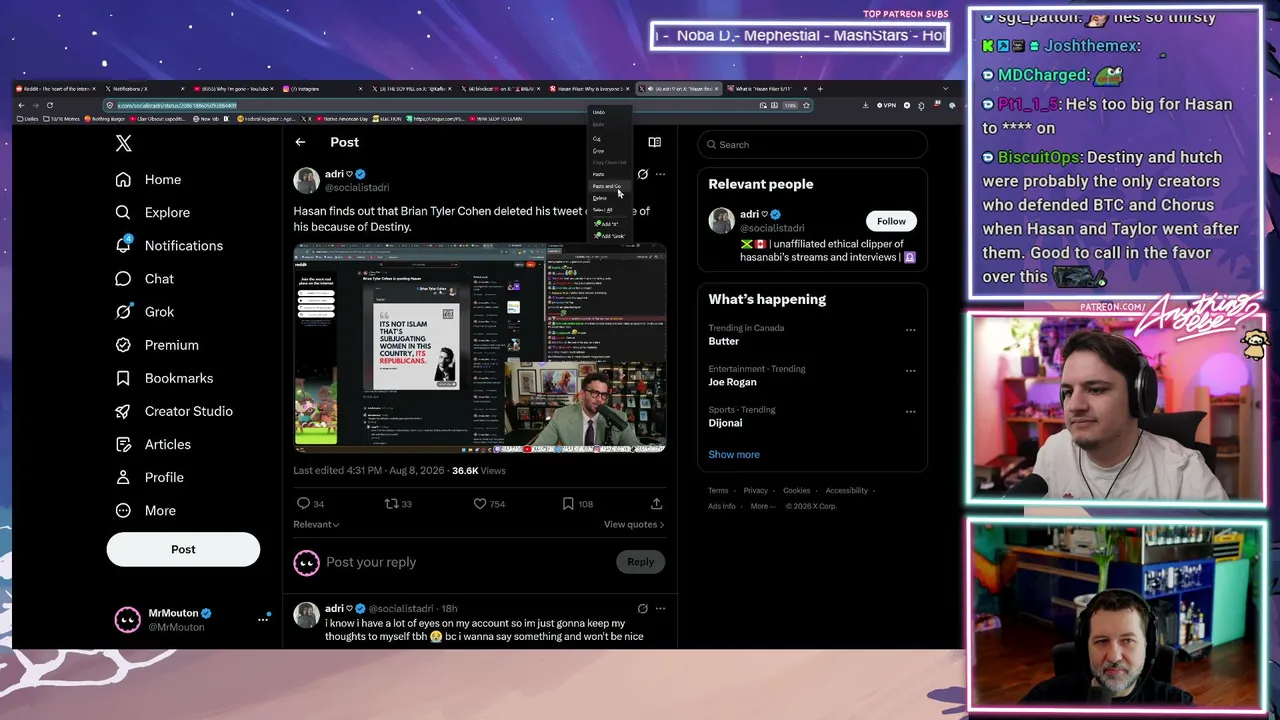Open Explore from the sidebar
1280x720 pixels.
(152, 212)
